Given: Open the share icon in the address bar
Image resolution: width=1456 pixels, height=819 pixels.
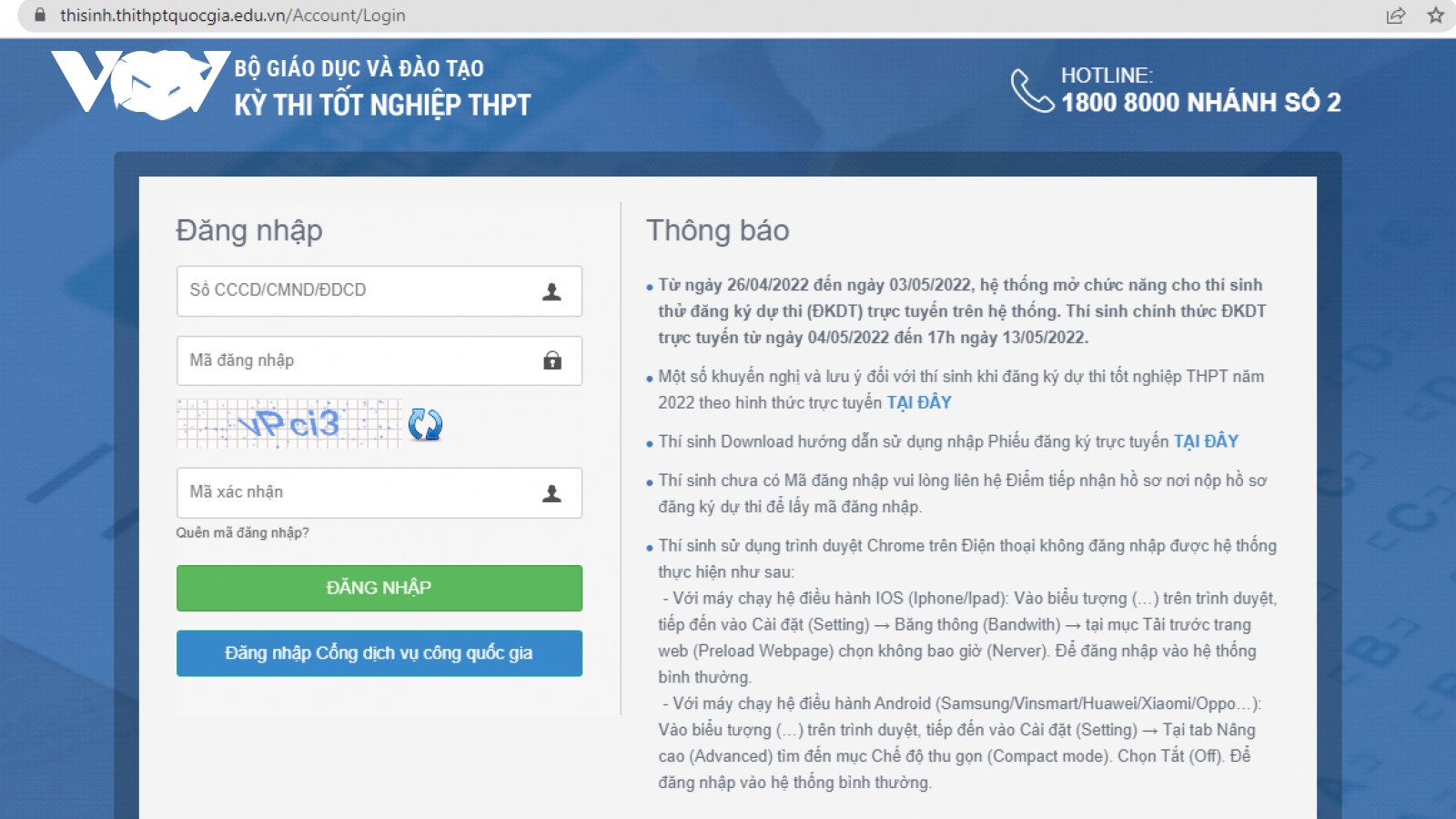Looking at the screenshot, I should (1395, 15).
